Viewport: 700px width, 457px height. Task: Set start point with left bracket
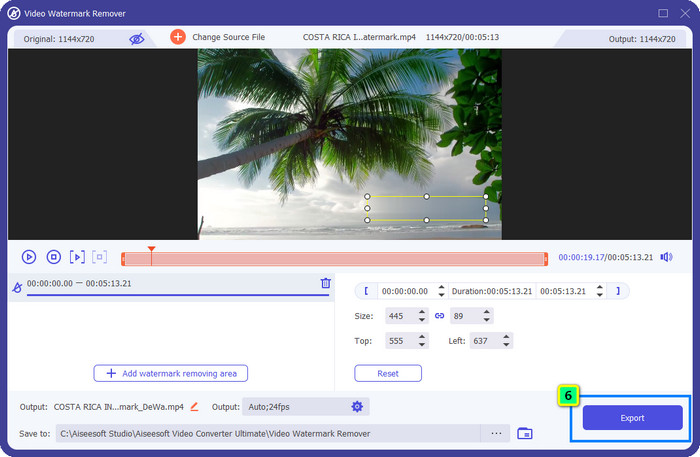coord(366,291)
